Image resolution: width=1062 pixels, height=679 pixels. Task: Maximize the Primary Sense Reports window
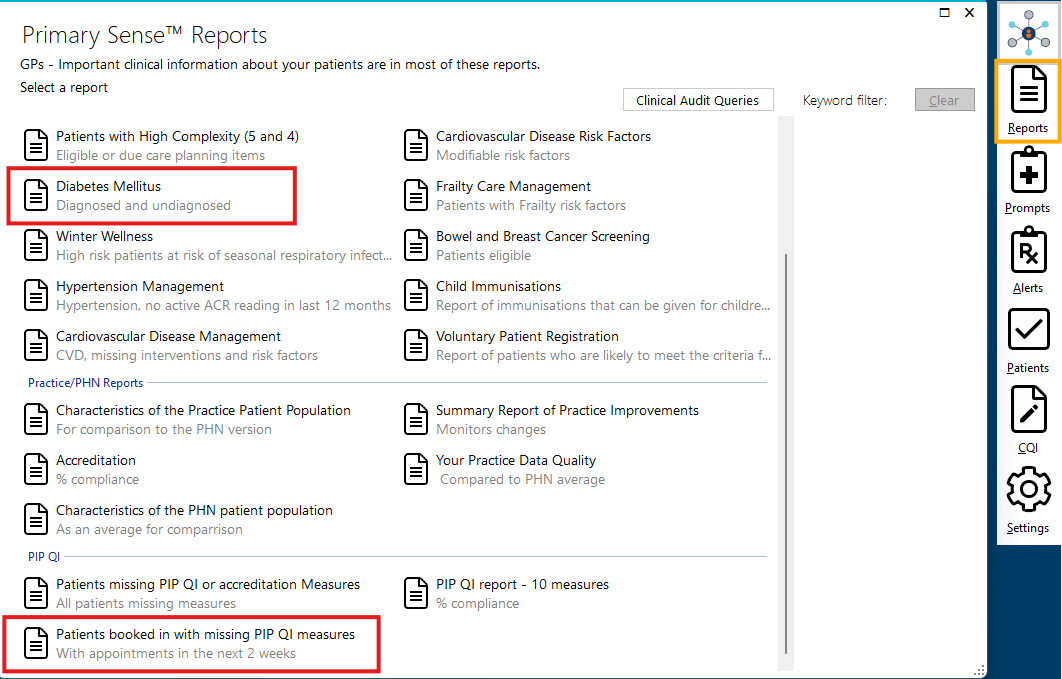point(945,12)
